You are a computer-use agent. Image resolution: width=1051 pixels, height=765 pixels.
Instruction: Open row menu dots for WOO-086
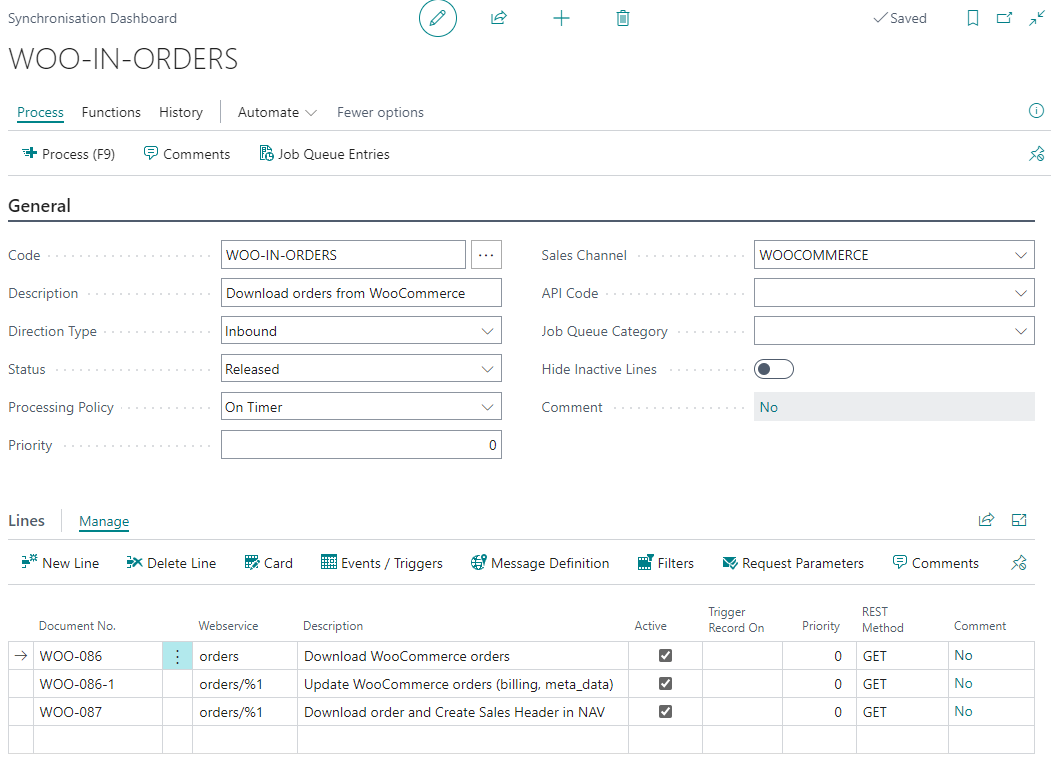pyautogui.click(x=178, y=656)
